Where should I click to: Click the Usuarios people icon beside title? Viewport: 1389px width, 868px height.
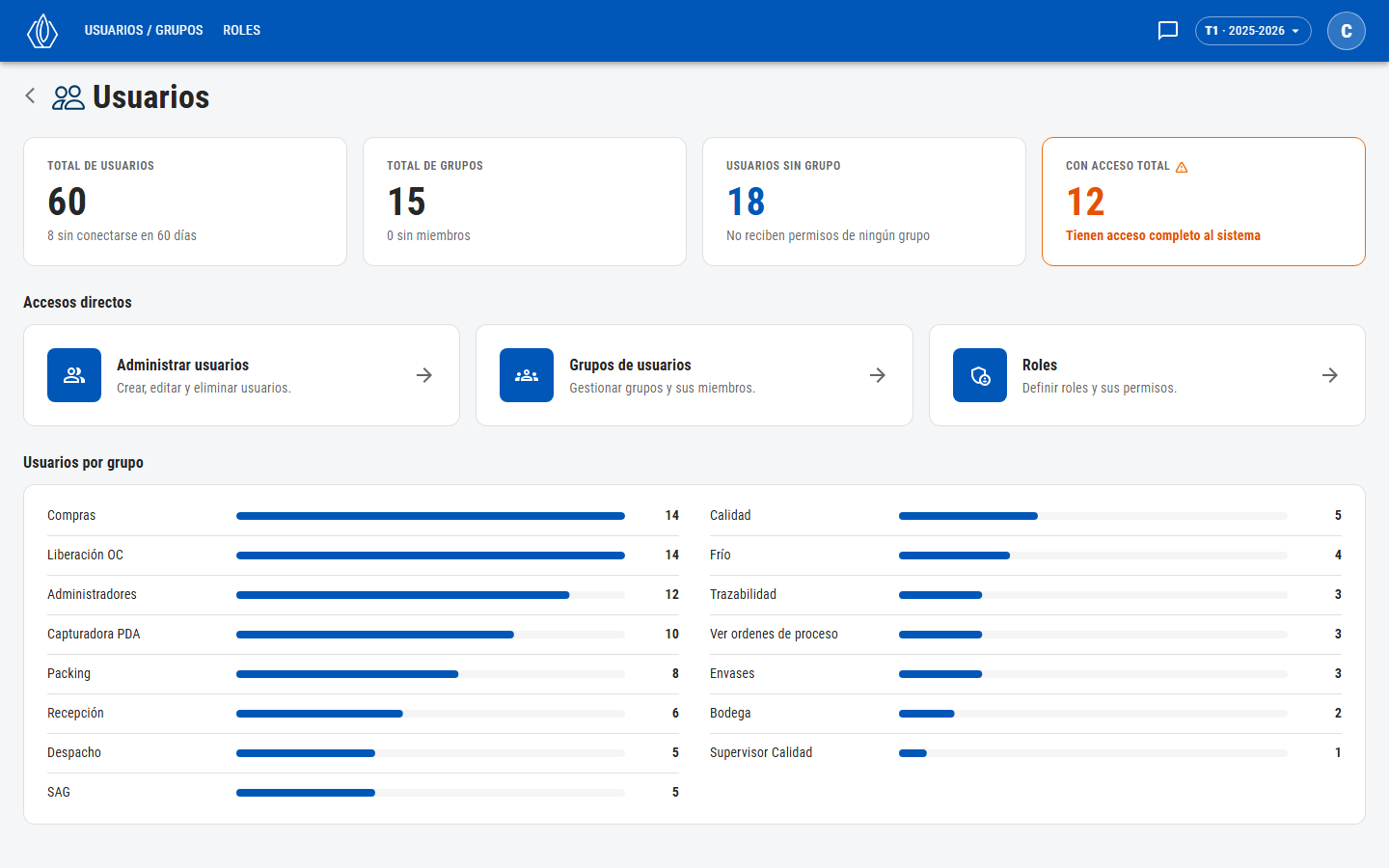(x=68, y=97)
